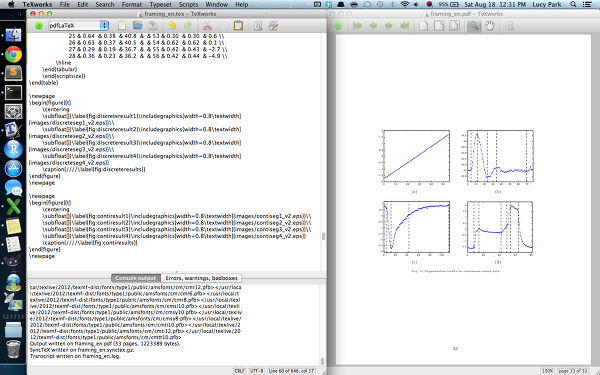Viewport: 600px width, 375px height.
Task: Click 100% zoom indicator in PDF status bar
Action: pyautogui.click(x=547, y=371)
